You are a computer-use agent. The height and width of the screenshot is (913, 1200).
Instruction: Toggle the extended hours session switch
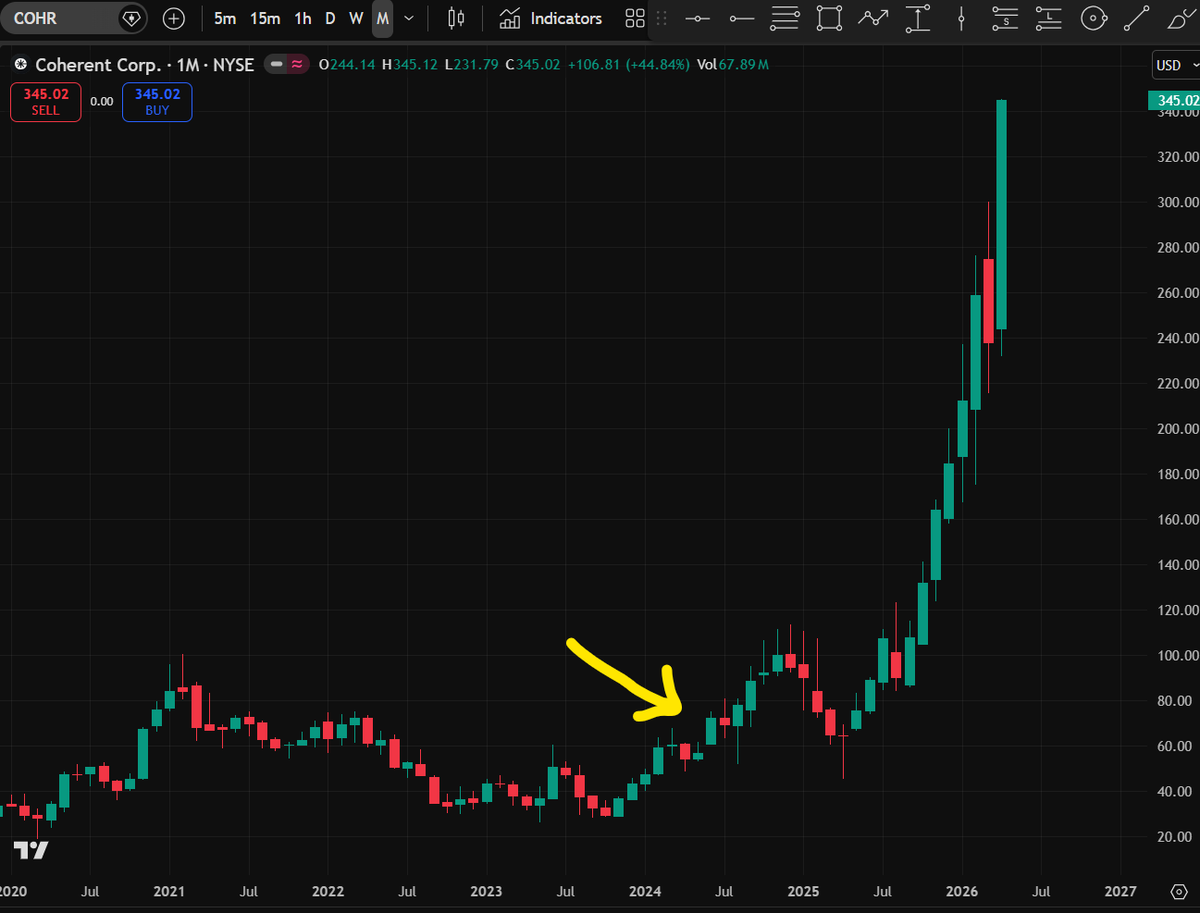287,63
